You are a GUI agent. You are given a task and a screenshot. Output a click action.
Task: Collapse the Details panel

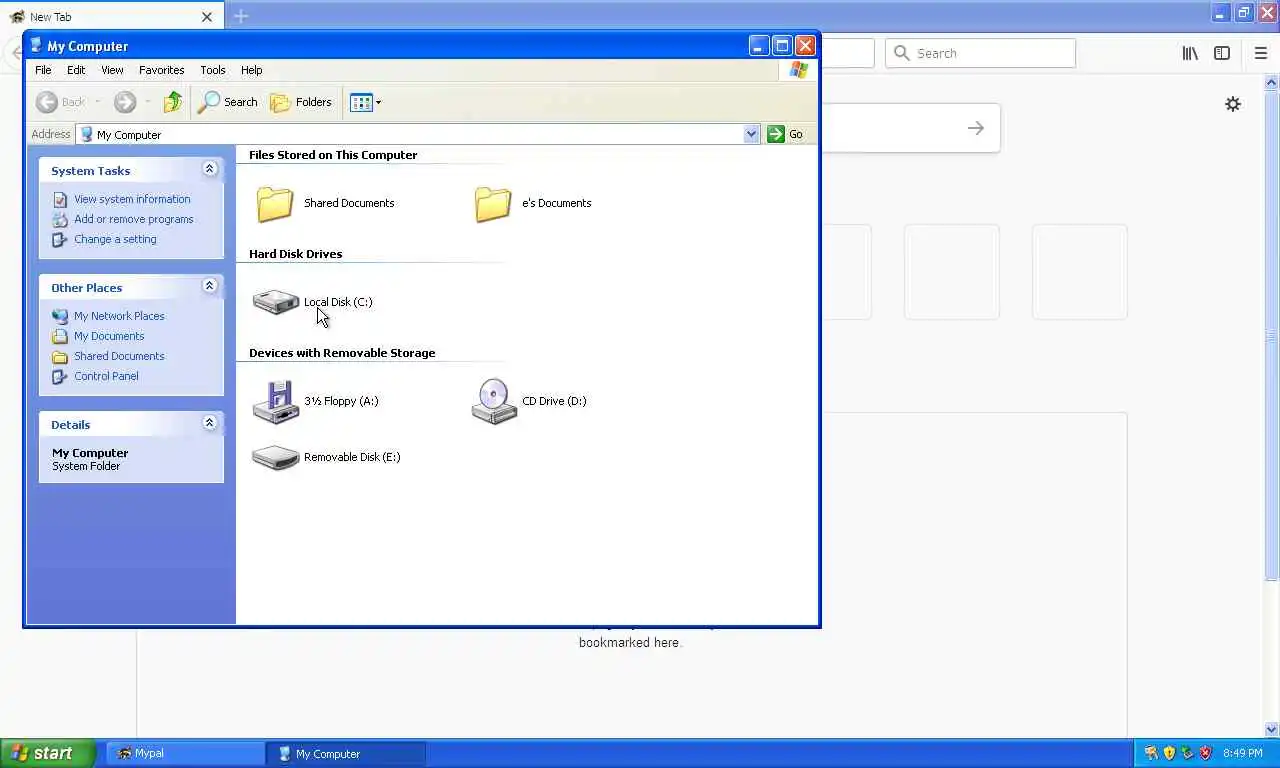(x=209, y=423)
